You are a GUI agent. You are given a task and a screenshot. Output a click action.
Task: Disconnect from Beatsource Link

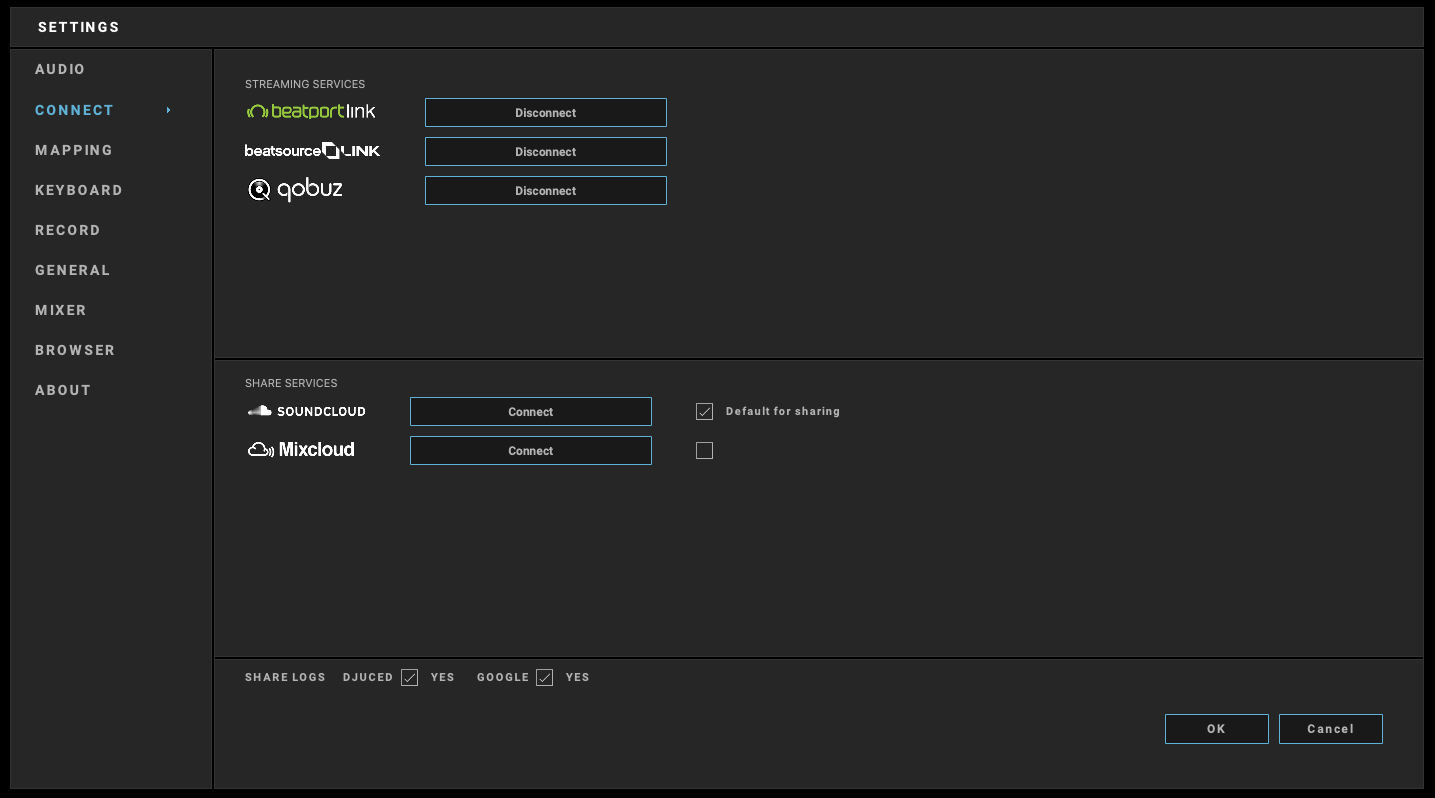[x=546, y=152]
